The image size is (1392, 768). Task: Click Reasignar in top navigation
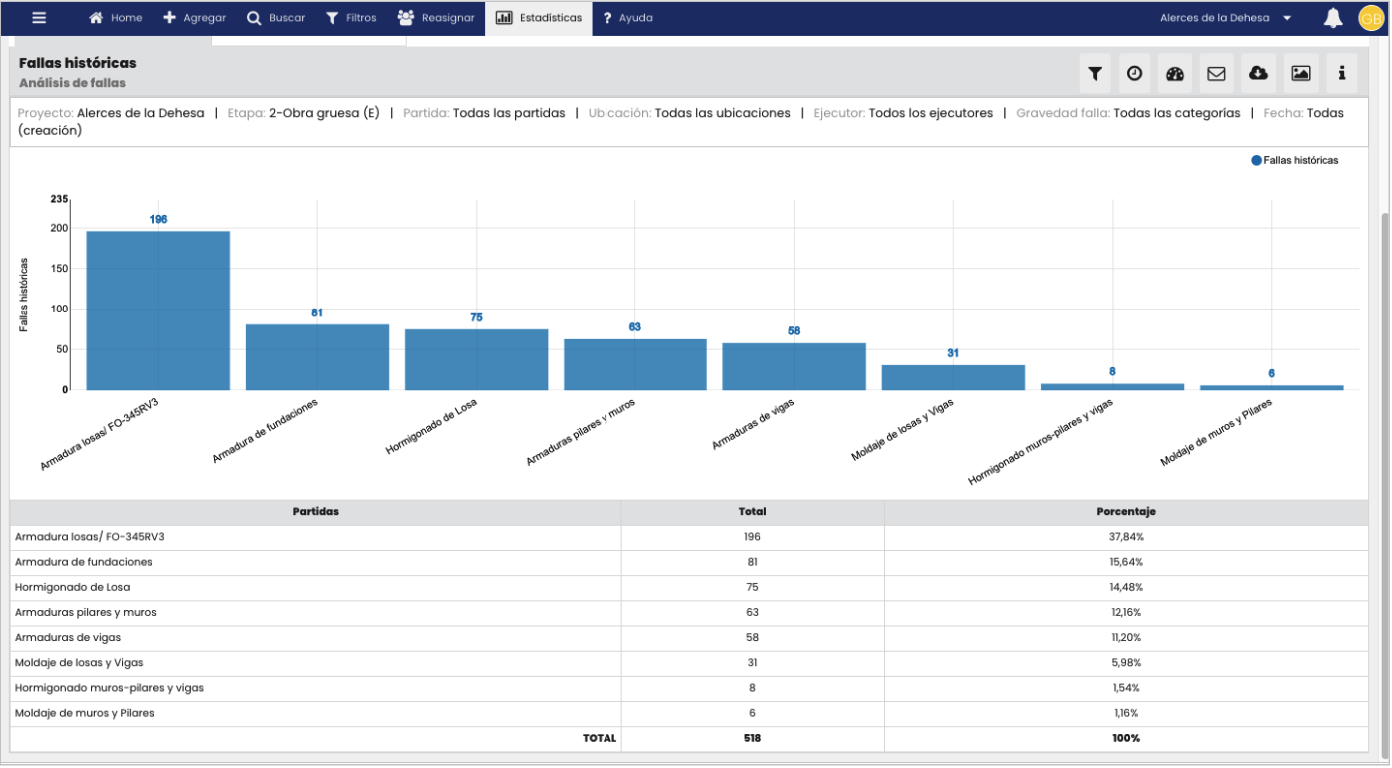(436, 18)
